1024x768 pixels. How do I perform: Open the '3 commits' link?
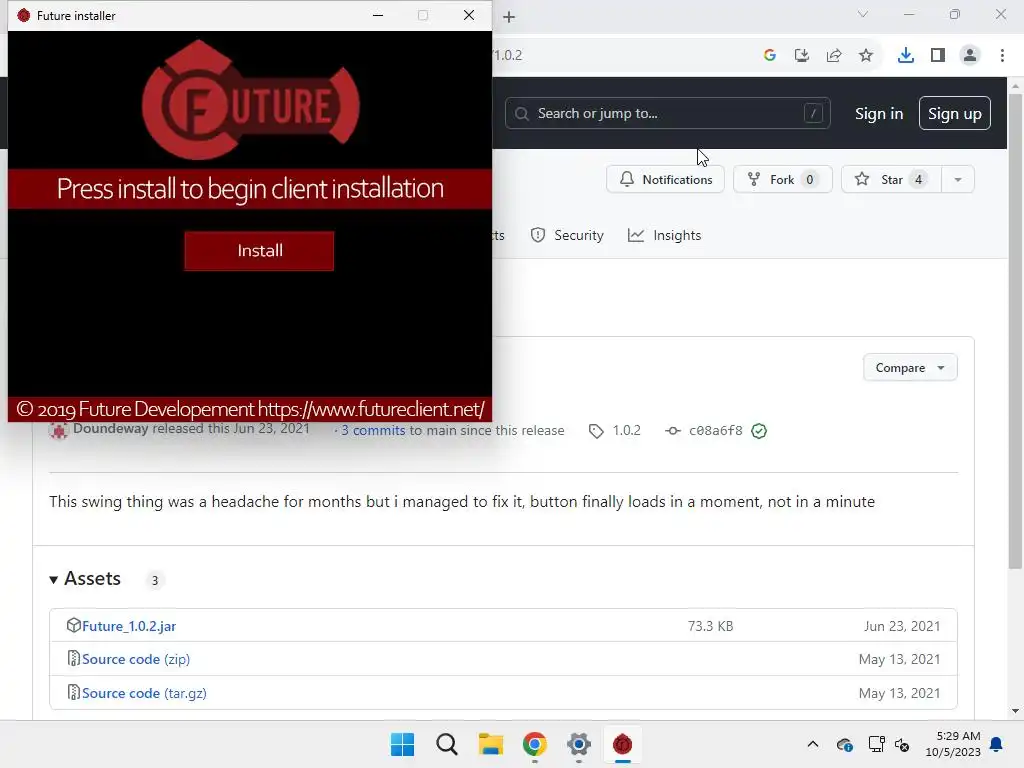[373, 430]
